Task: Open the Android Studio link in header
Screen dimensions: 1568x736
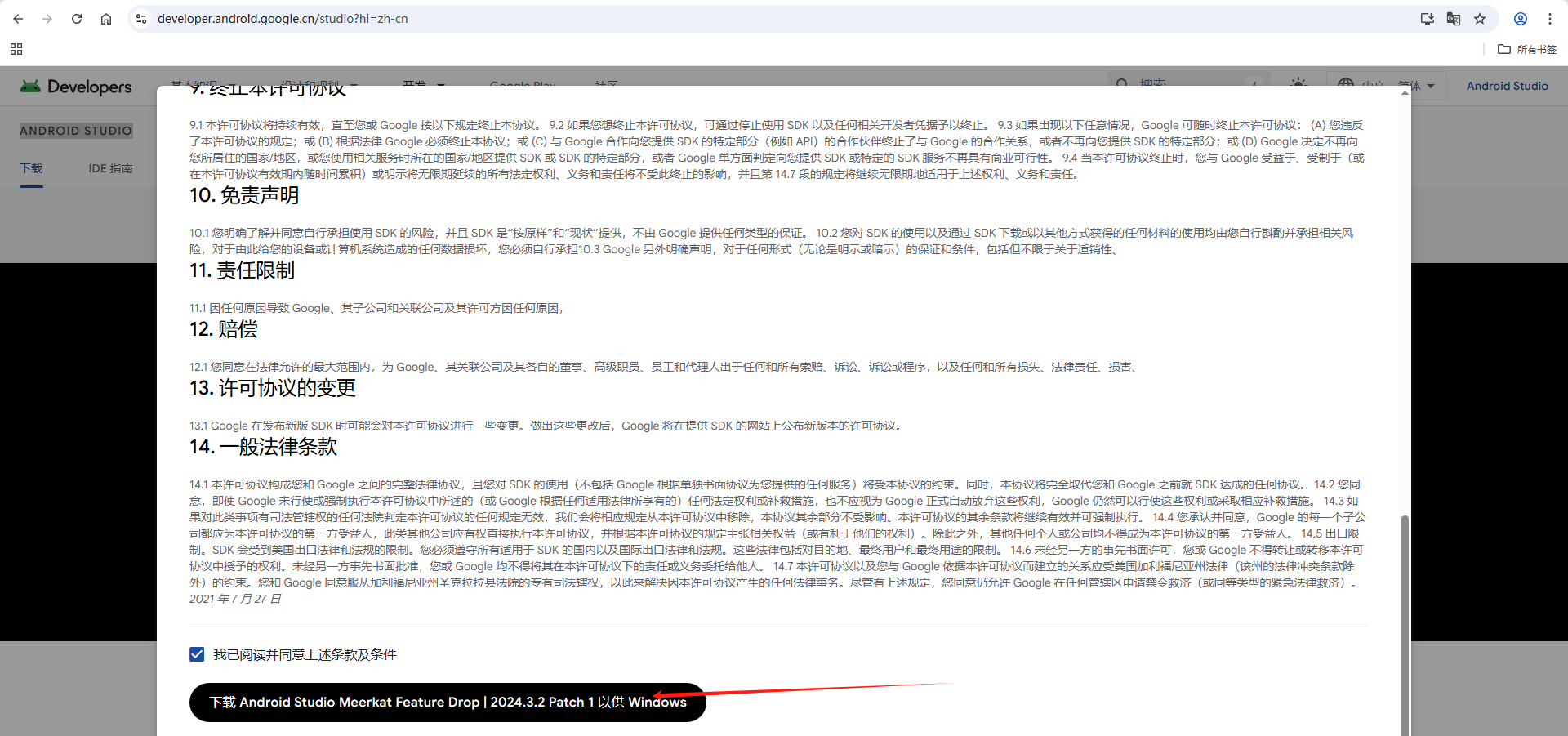Action: point(1507,86)
